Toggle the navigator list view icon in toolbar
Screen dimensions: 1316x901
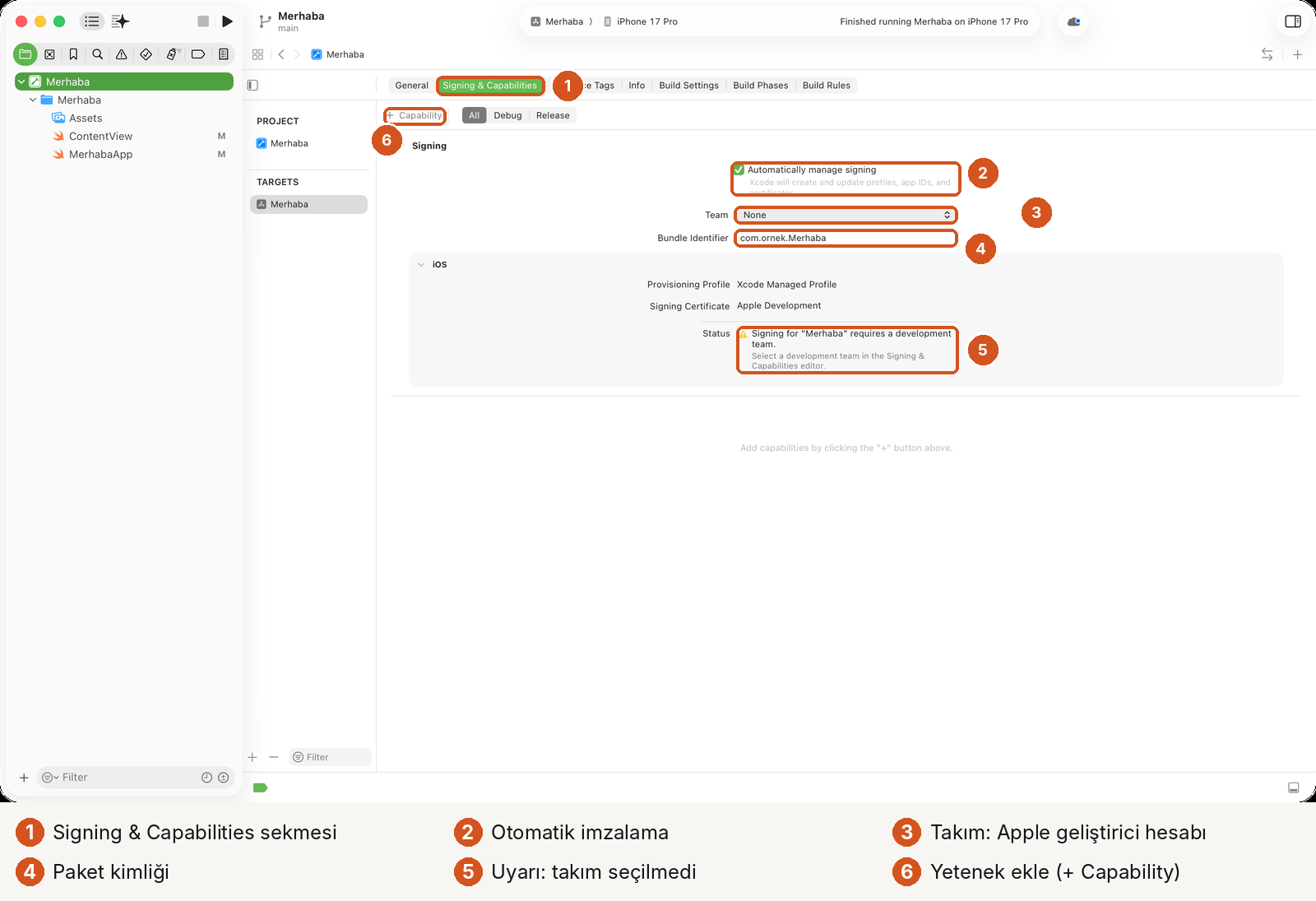click(x=92, y=21)
